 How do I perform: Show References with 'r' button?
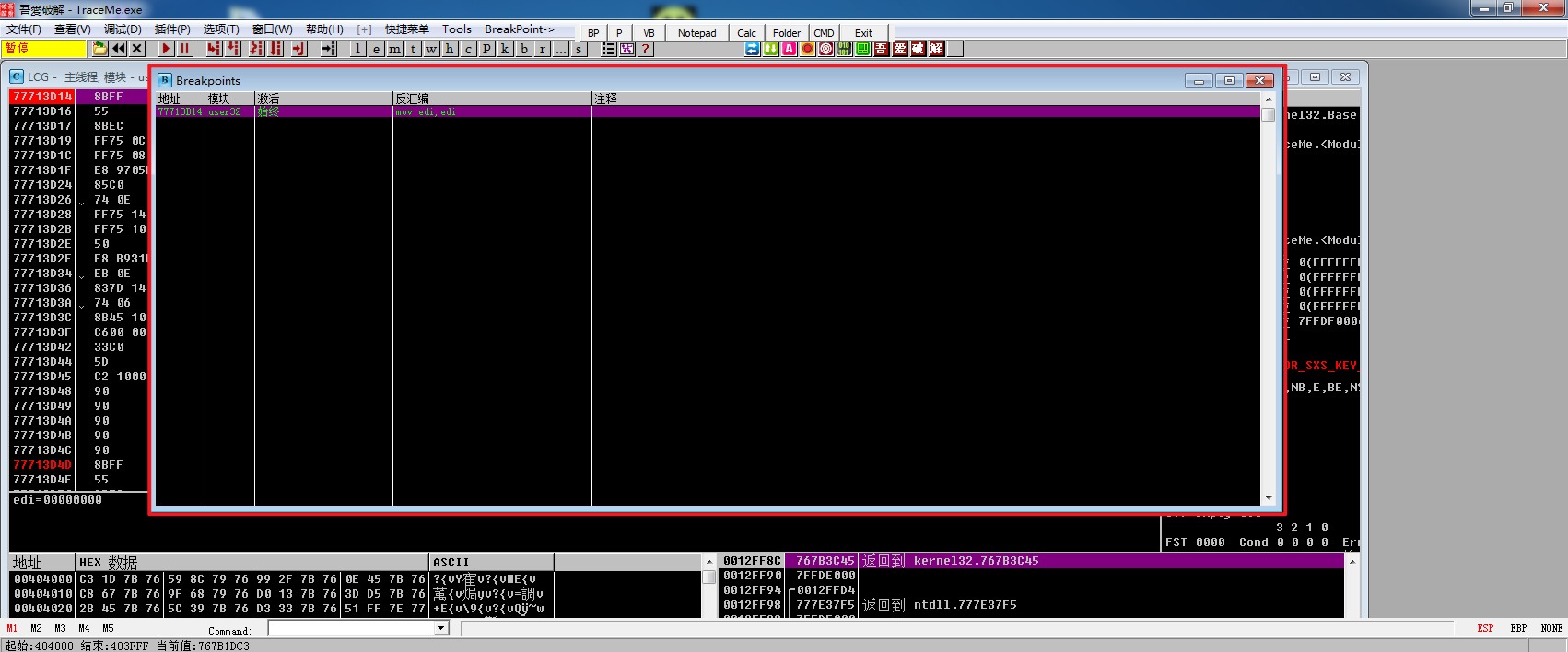click(543, 49)
